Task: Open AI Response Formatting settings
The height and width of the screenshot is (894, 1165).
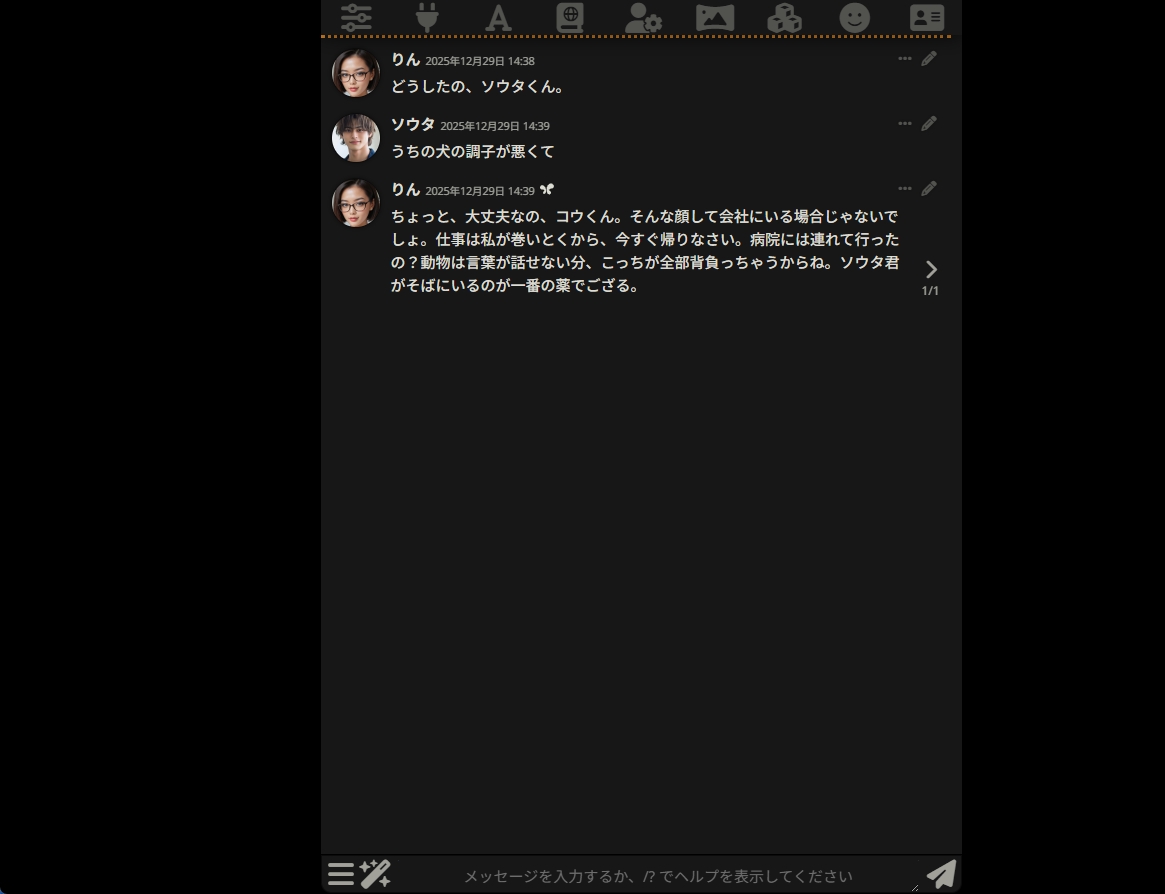Action: click(498, 17)
